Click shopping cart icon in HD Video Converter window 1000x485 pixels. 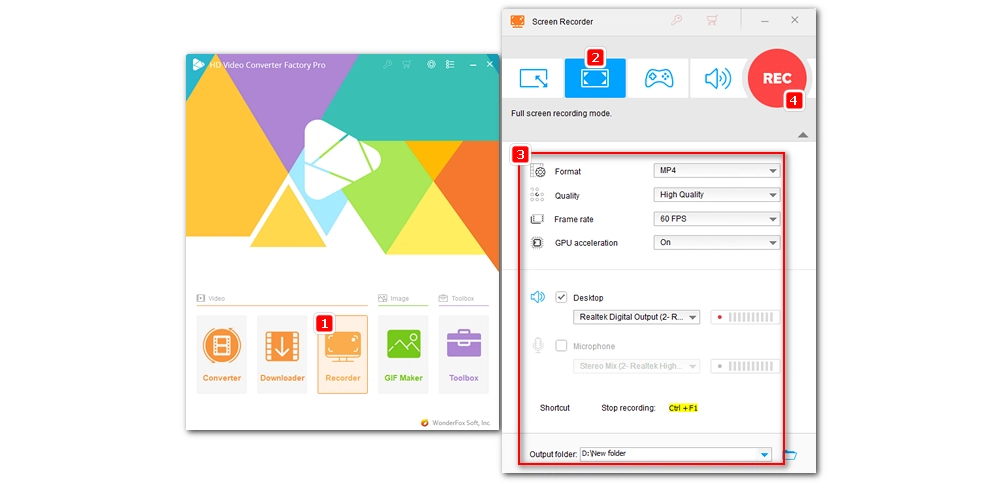click(x=406, y=64)
